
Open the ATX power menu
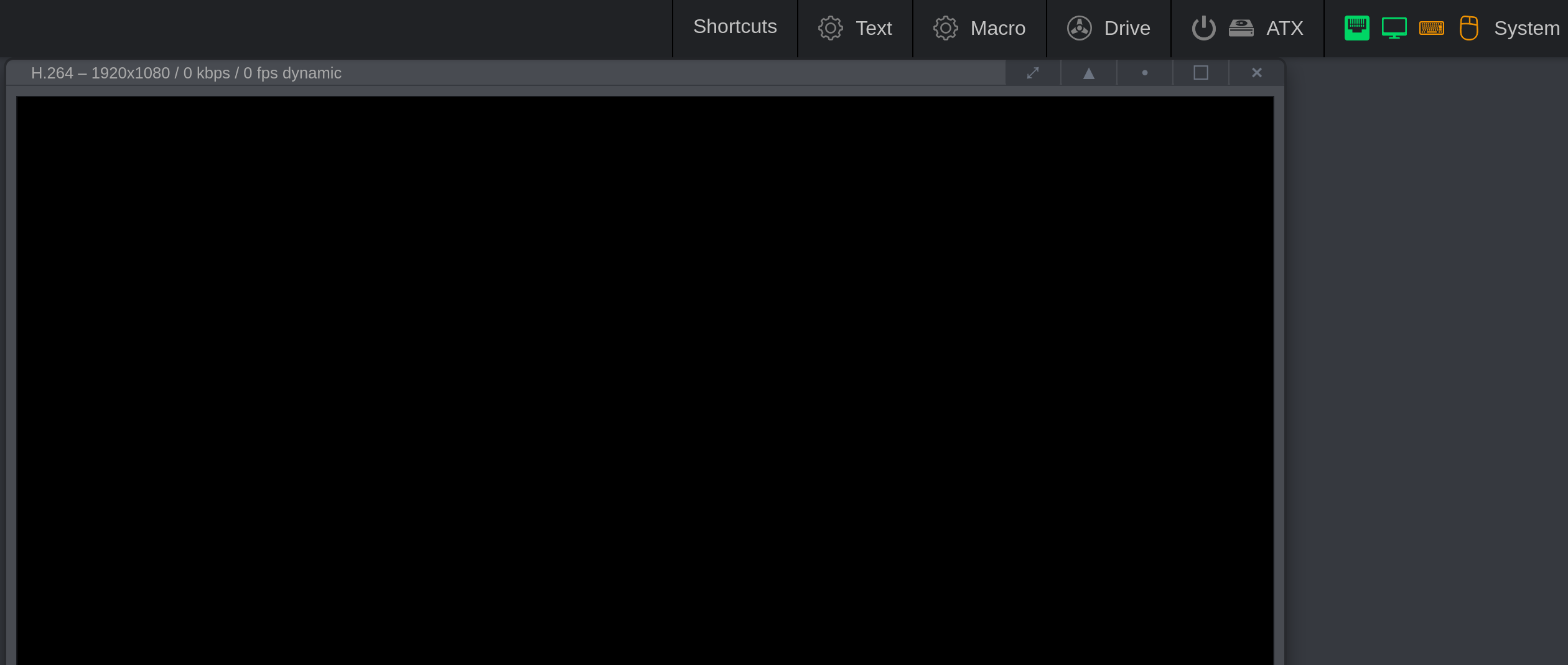click(1248, 28)
